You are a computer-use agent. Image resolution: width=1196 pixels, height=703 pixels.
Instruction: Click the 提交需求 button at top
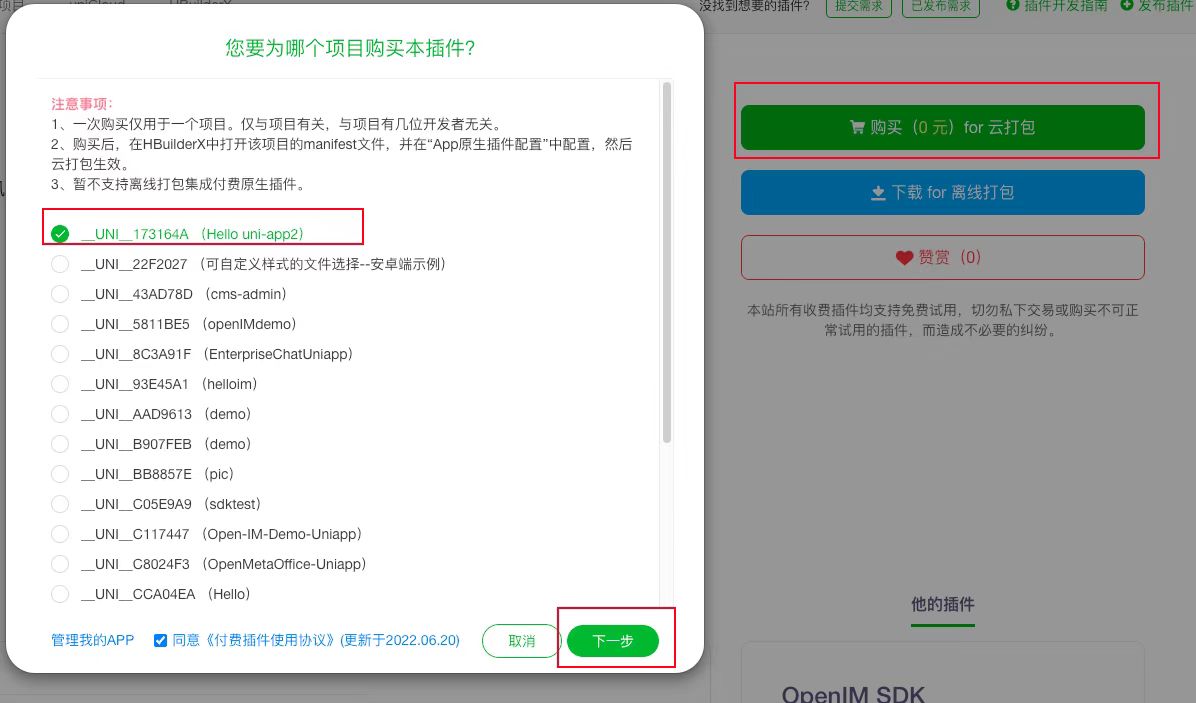pos(859,6)
